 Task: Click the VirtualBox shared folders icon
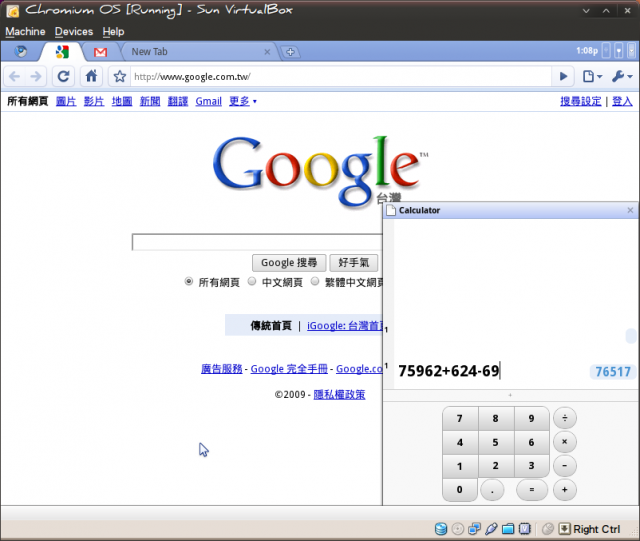[x=508, y=529]
